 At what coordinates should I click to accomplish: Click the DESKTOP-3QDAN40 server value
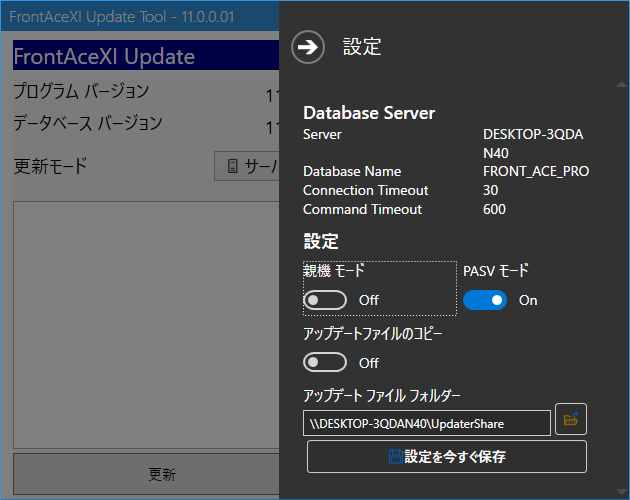pyautogui.click(x=532, y=143)
